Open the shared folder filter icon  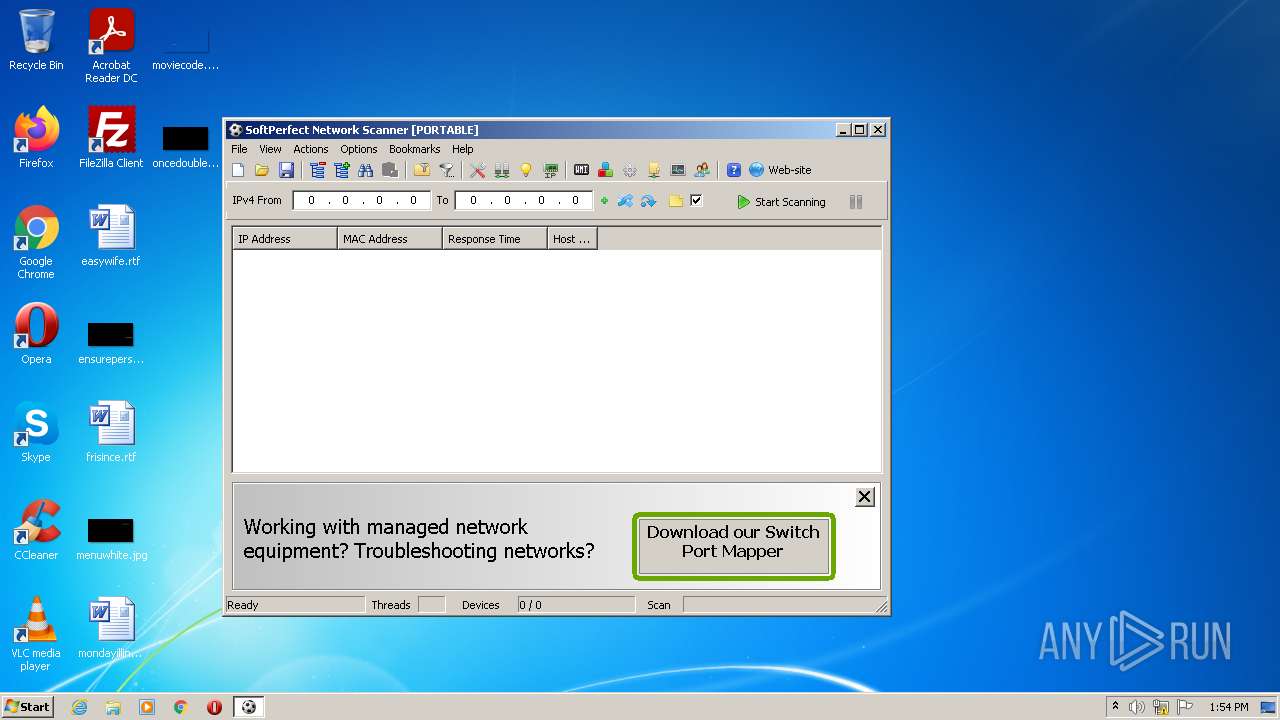click(422, 170)
